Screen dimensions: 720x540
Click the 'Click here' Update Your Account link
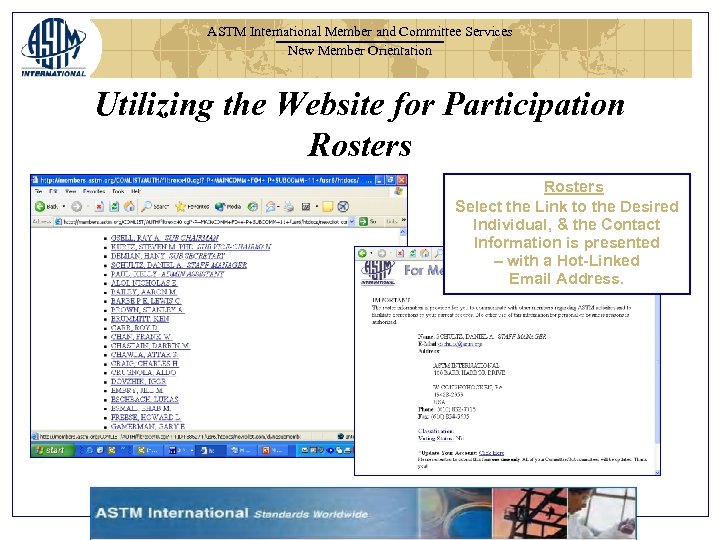(491, 453)
